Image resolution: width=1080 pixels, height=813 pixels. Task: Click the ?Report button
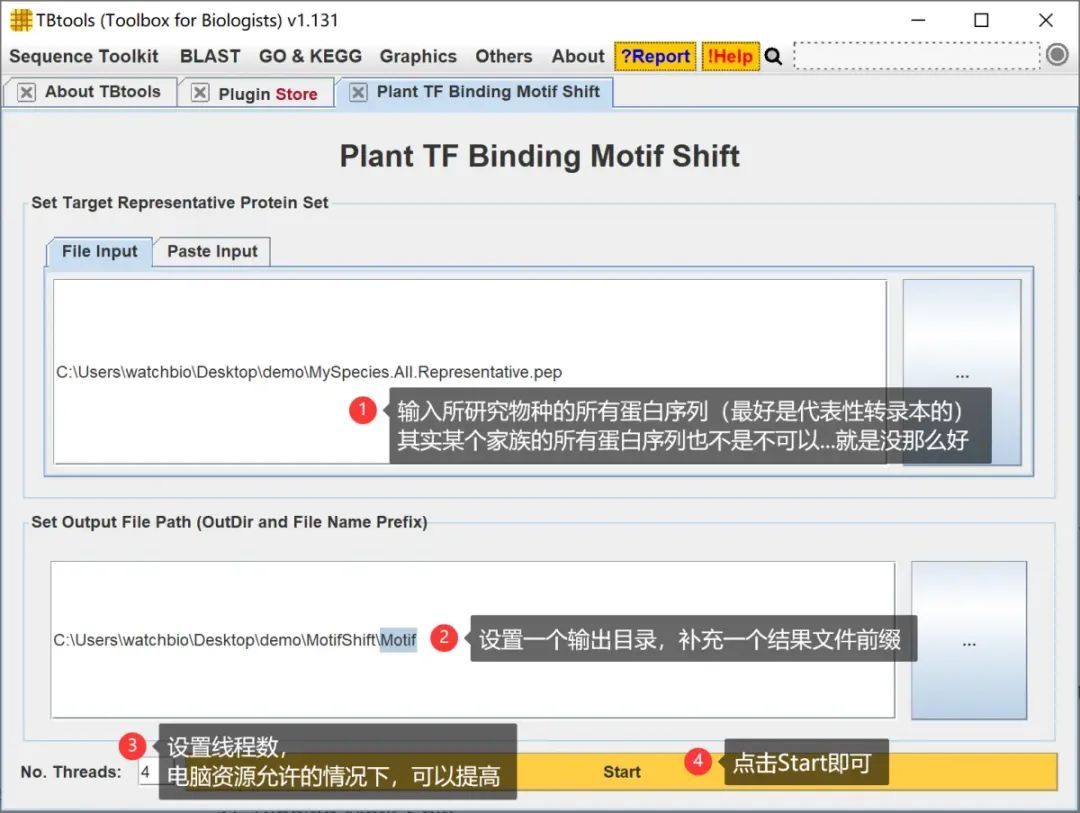pos(655,56)
